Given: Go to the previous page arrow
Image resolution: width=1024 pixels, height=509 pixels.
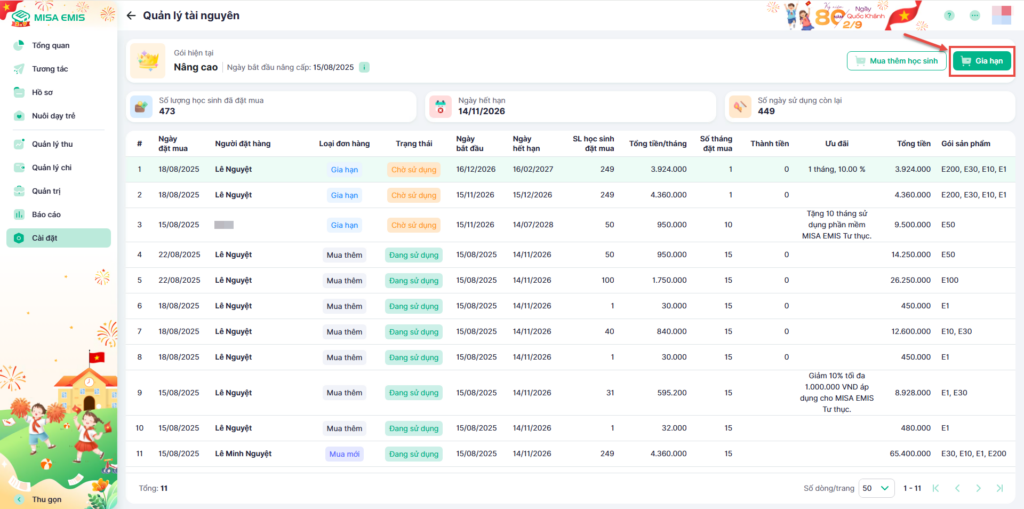Looking at the screenshot, I should tap(957, 488).
